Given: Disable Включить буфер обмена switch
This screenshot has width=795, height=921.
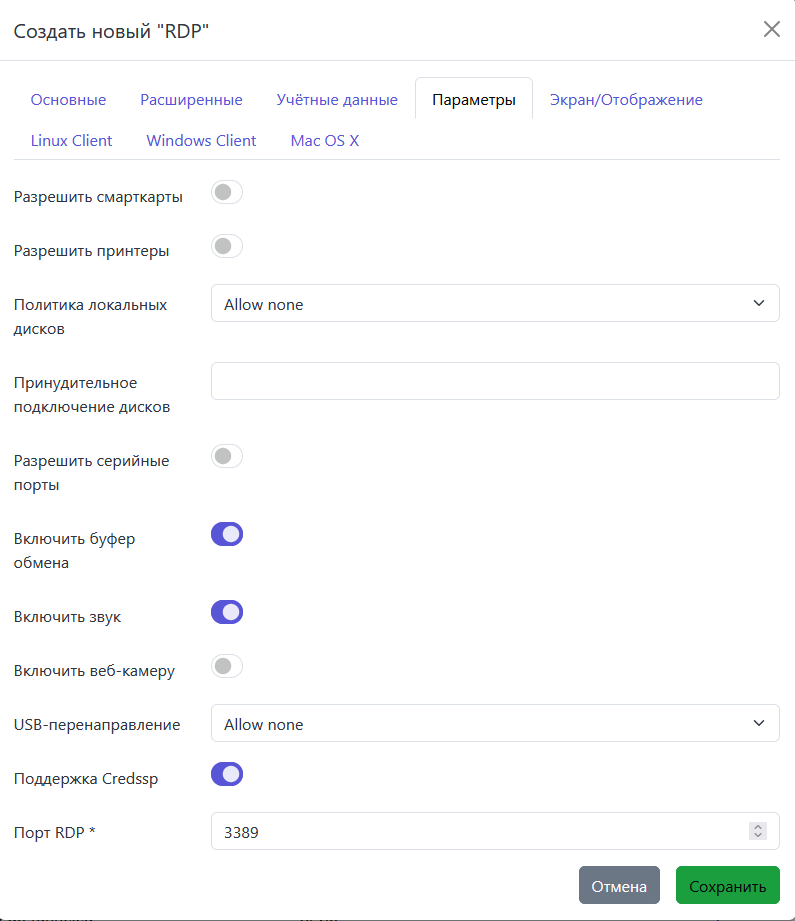Looking at the screenshot, I should [227, 535].
